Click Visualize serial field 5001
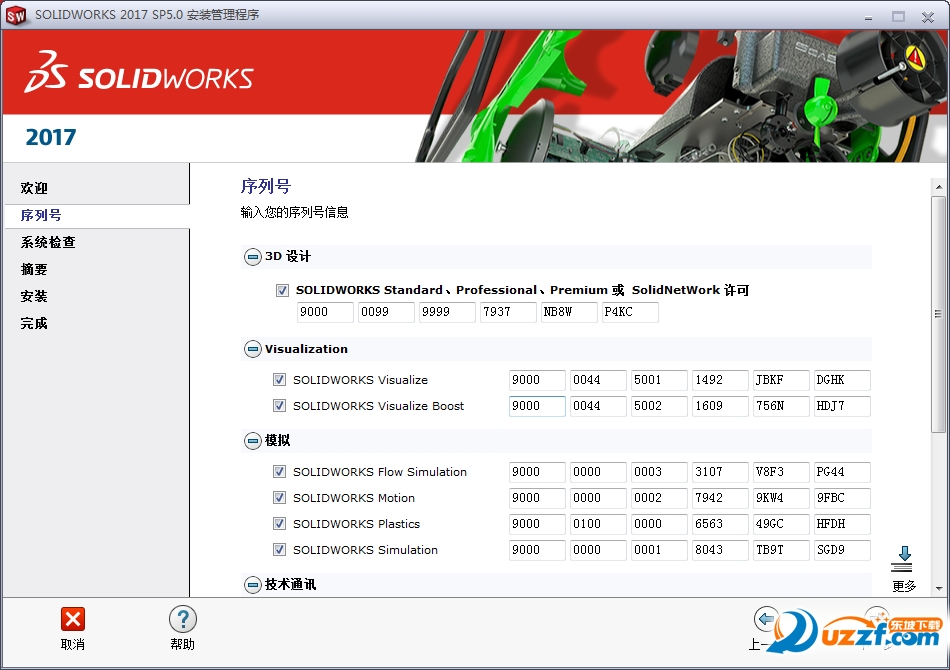Screen dimensions: 950x670 (x=659, y=380)
